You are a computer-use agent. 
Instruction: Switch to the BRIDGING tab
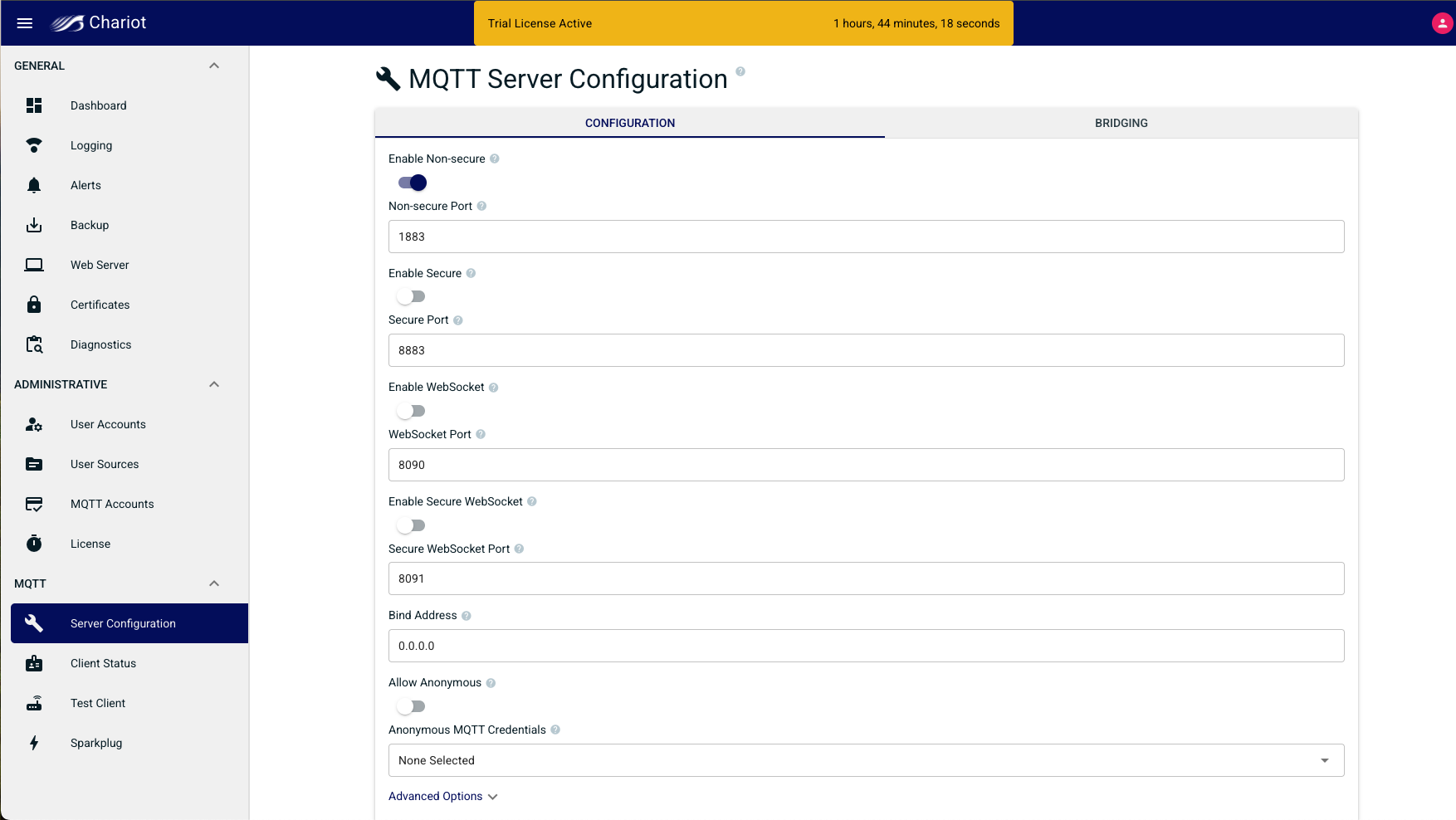click(x=1121, y=123)
